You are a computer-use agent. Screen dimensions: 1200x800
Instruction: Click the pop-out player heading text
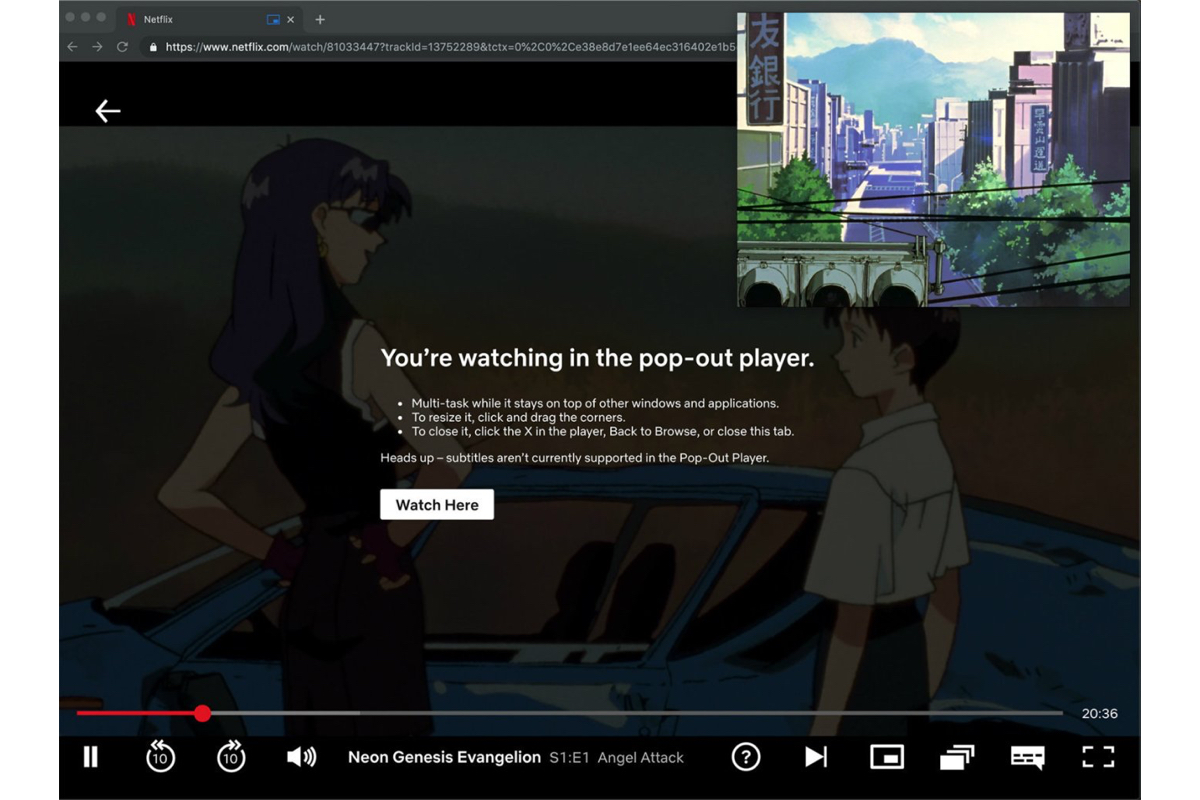tap(597, 359)
